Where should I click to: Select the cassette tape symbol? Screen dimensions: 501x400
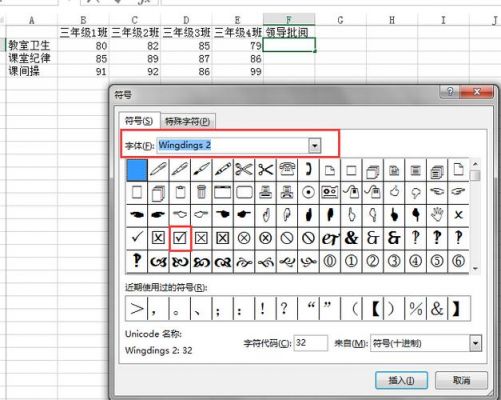click(330, 192)
